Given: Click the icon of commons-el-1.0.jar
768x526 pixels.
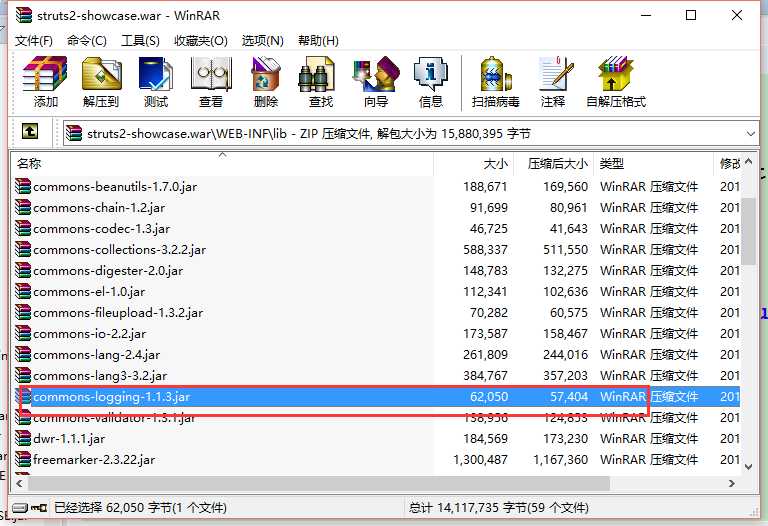Looking at the screenshot, I should pyautogui.click(x=23, y=291).
